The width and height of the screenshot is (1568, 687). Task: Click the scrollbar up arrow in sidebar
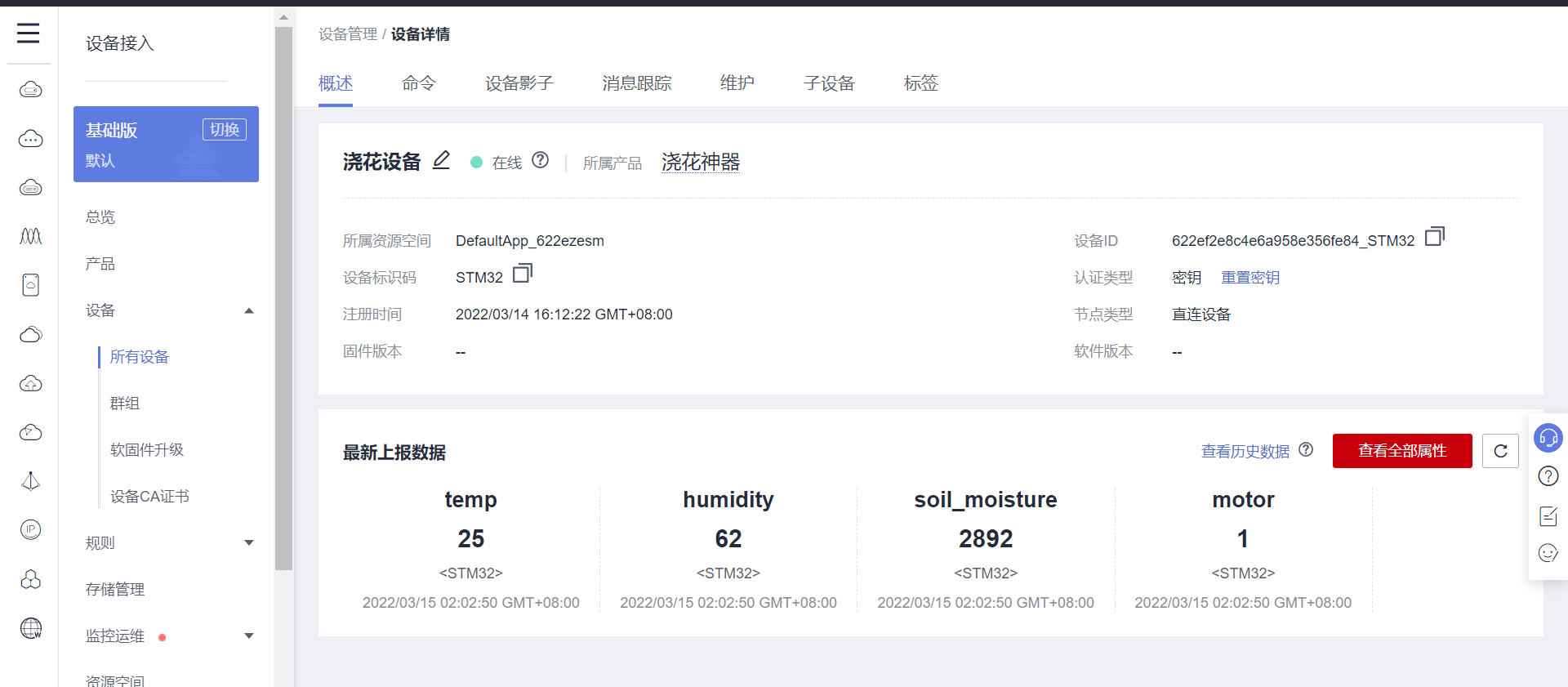pyautogui.click(x=283, y=16)
